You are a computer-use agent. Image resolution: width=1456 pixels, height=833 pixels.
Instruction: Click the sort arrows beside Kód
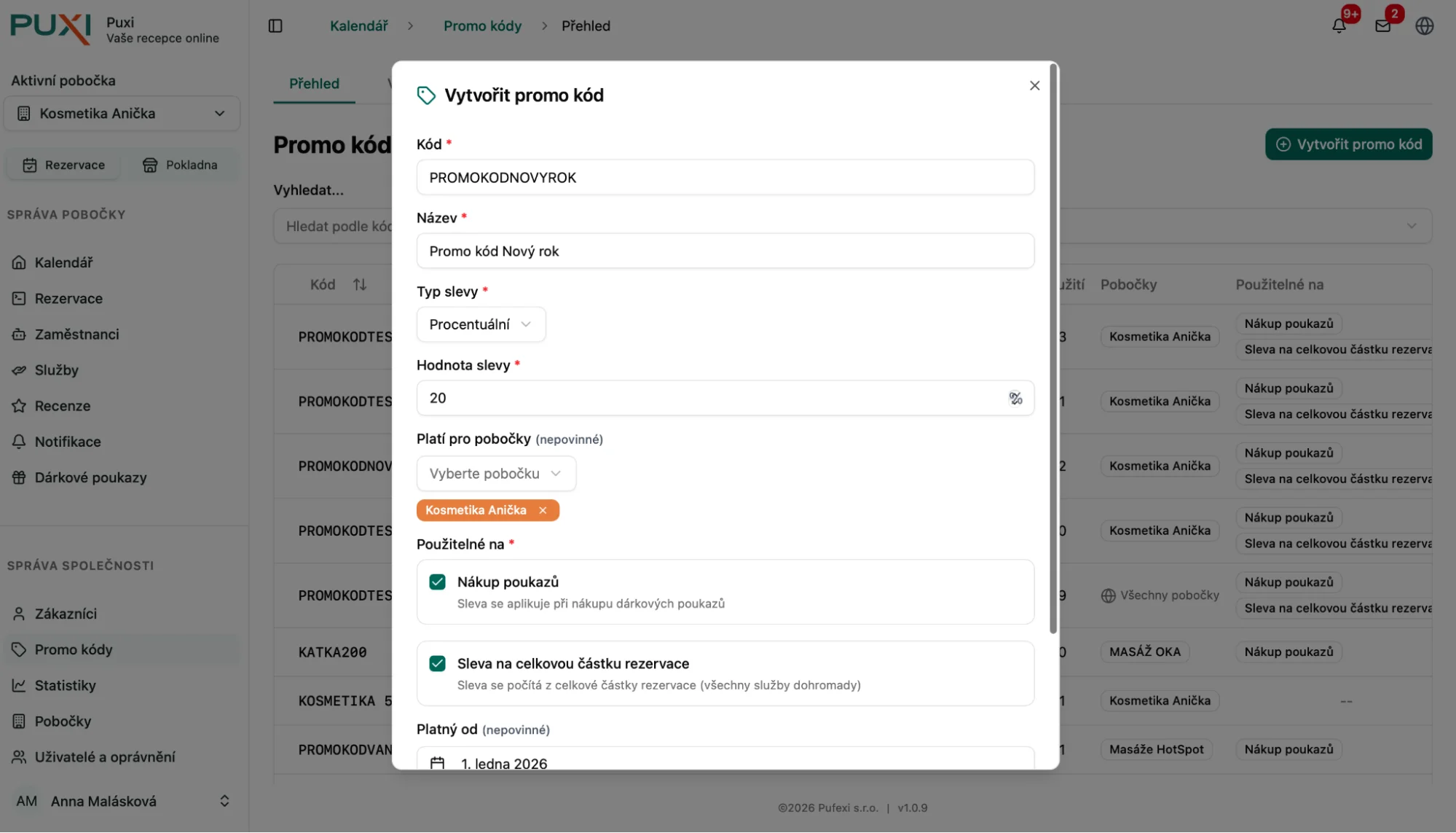pos(360,284)
